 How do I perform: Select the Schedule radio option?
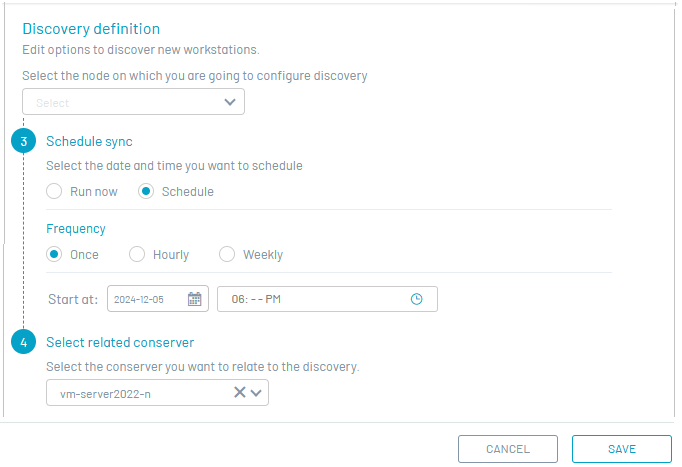point(146,191)
